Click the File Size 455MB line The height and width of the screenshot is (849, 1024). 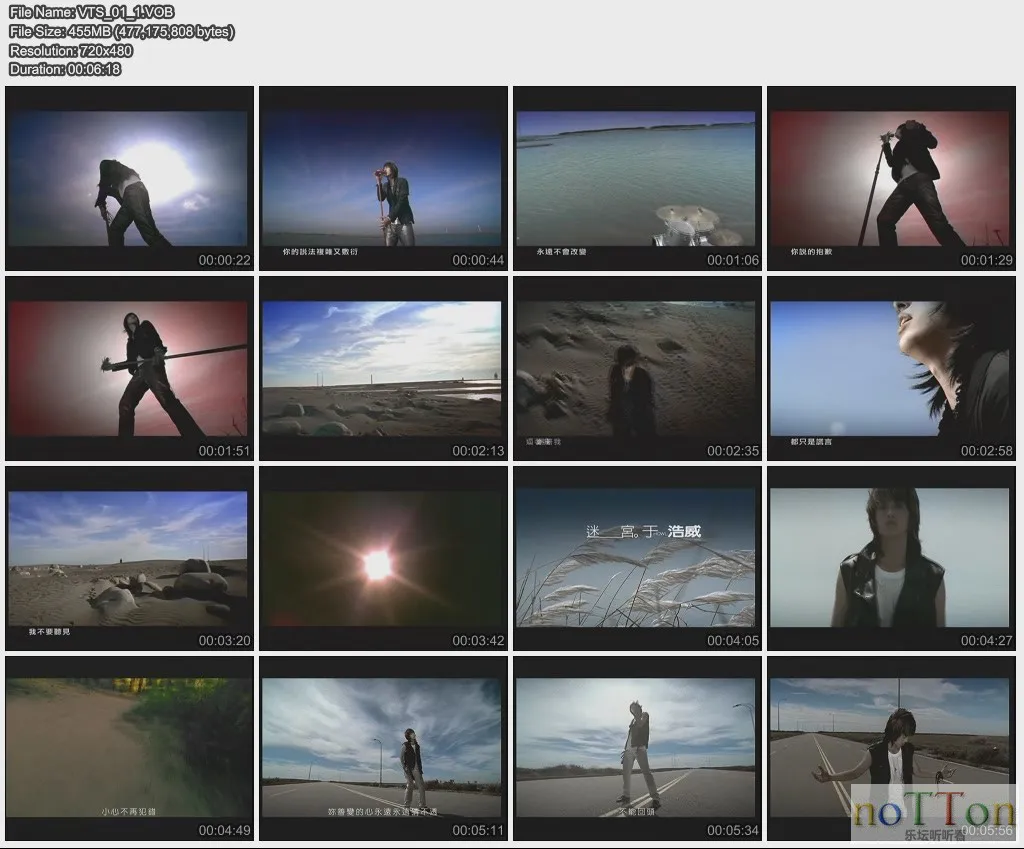(121, 31)
